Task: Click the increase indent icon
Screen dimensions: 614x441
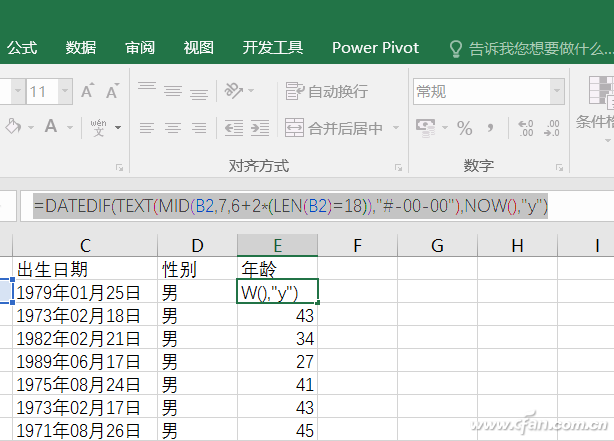Action: pyautogui.click(x=259, y=128)
